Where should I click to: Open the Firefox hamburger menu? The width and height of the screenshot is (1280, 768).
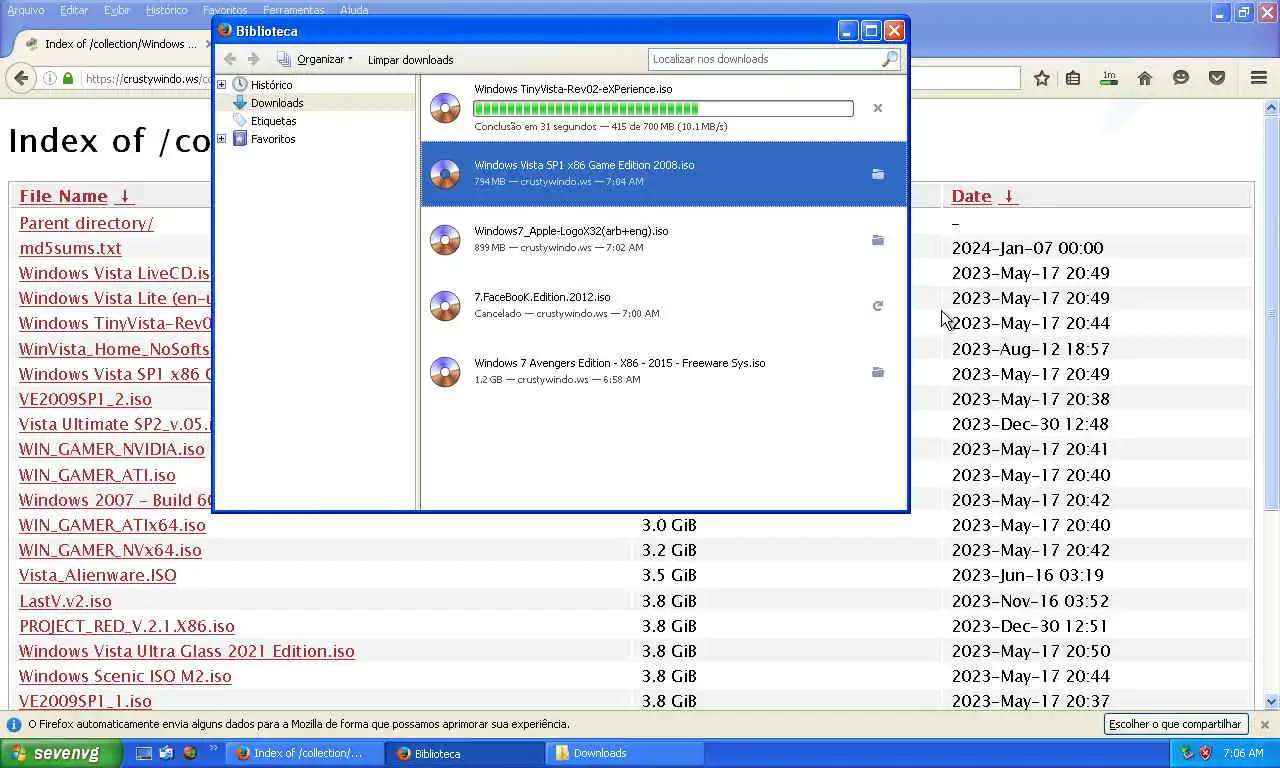tap(1259, 78)
